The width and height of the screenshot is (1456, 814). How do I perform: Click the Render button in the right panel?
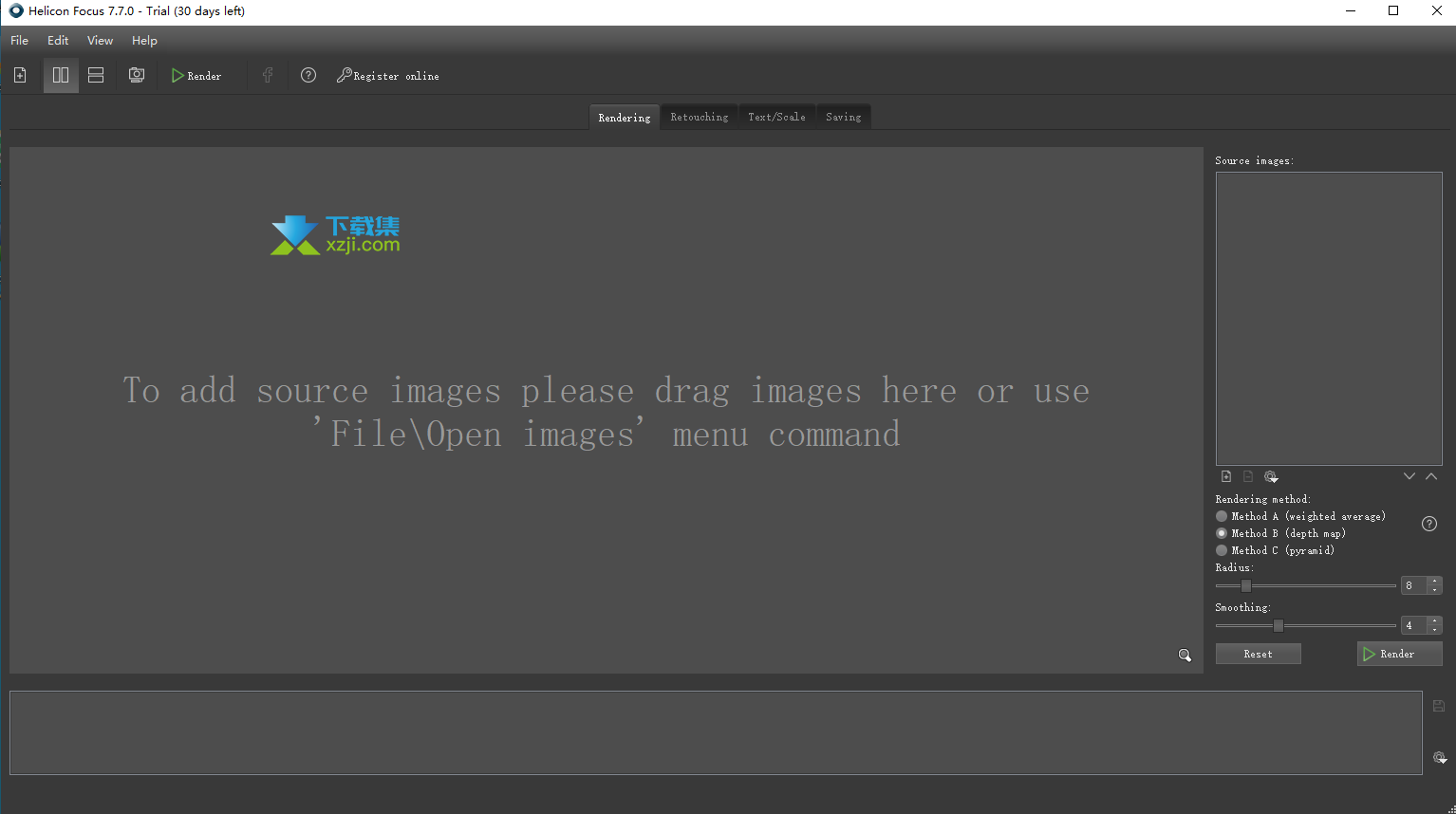1399,654
